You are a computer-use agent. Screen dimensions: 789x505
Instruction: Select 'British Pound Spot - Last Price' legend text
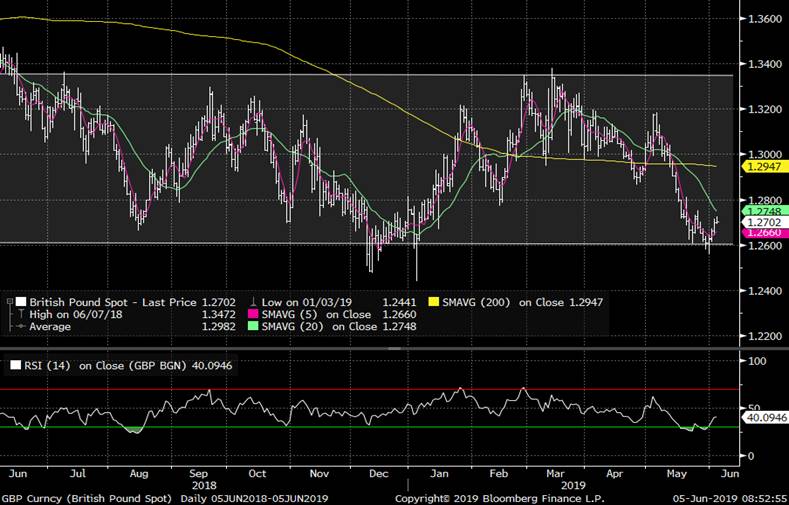point(113,302)
